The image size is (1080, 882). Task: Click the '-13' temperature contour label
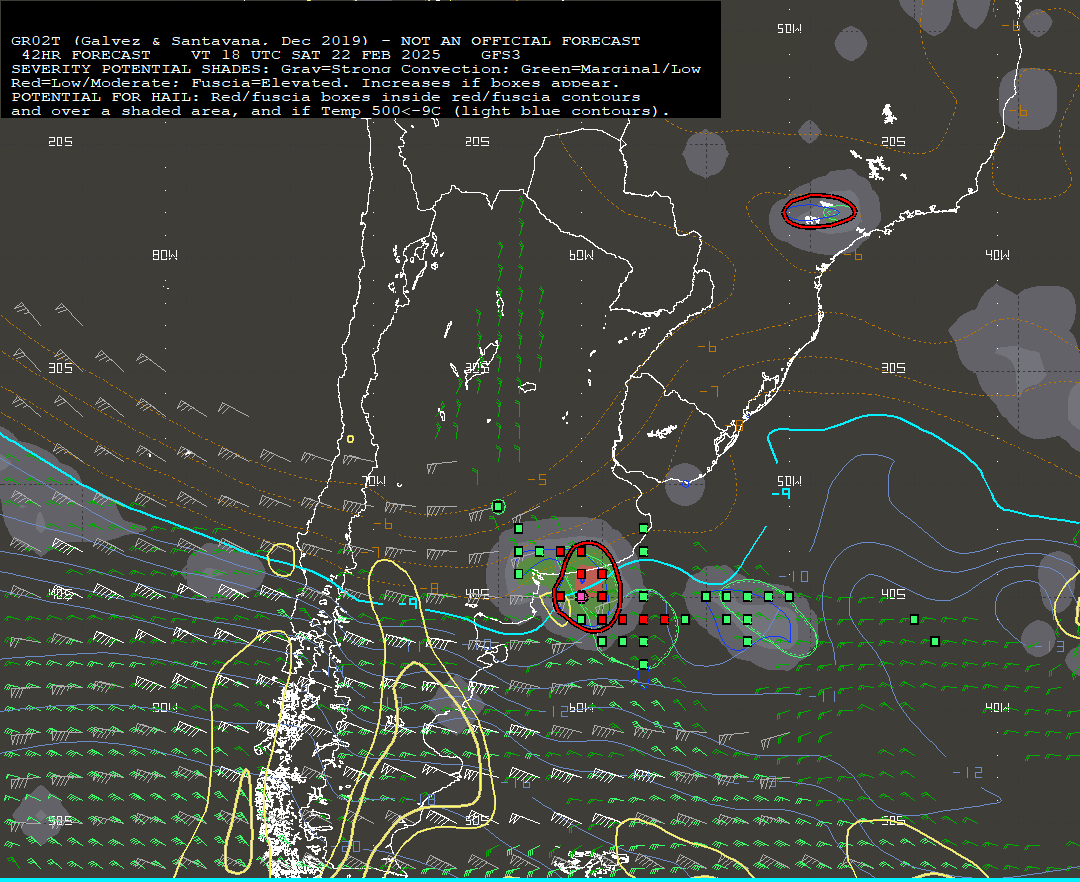[x=1050, y=646]
